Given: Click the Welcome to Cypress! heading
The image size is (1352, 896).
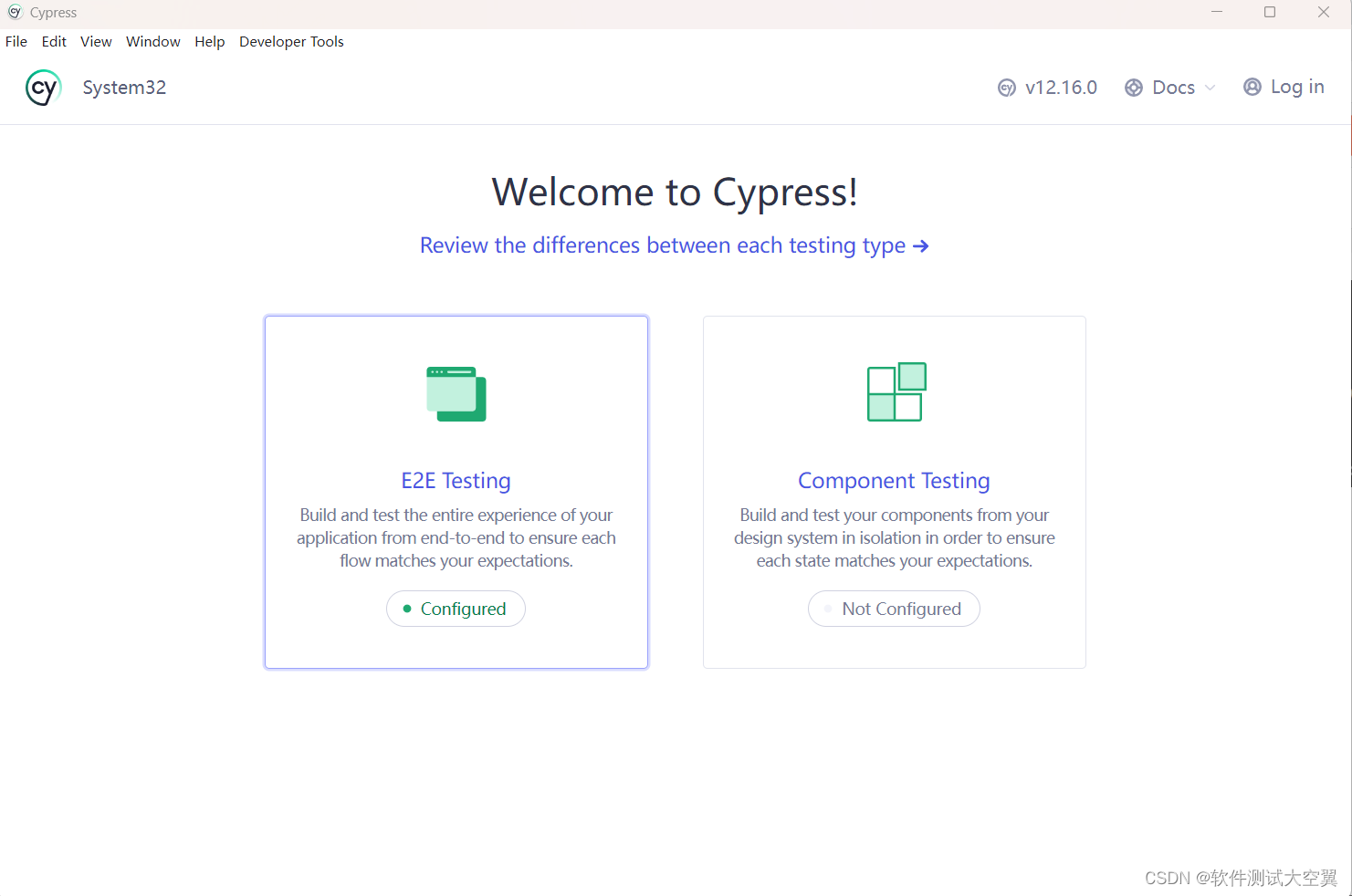Looking at the screenshot, I should 675,193.
